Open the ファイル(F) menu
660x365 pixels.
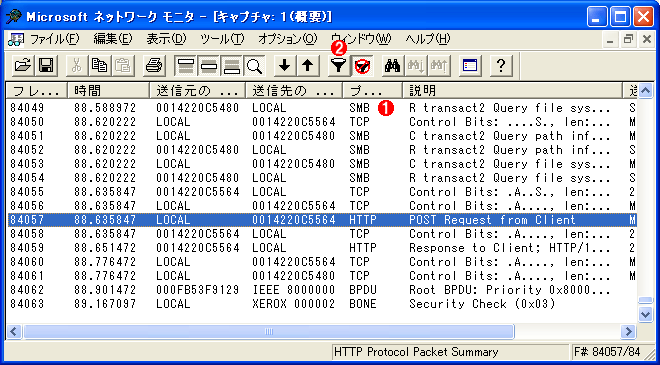[54, 39]
